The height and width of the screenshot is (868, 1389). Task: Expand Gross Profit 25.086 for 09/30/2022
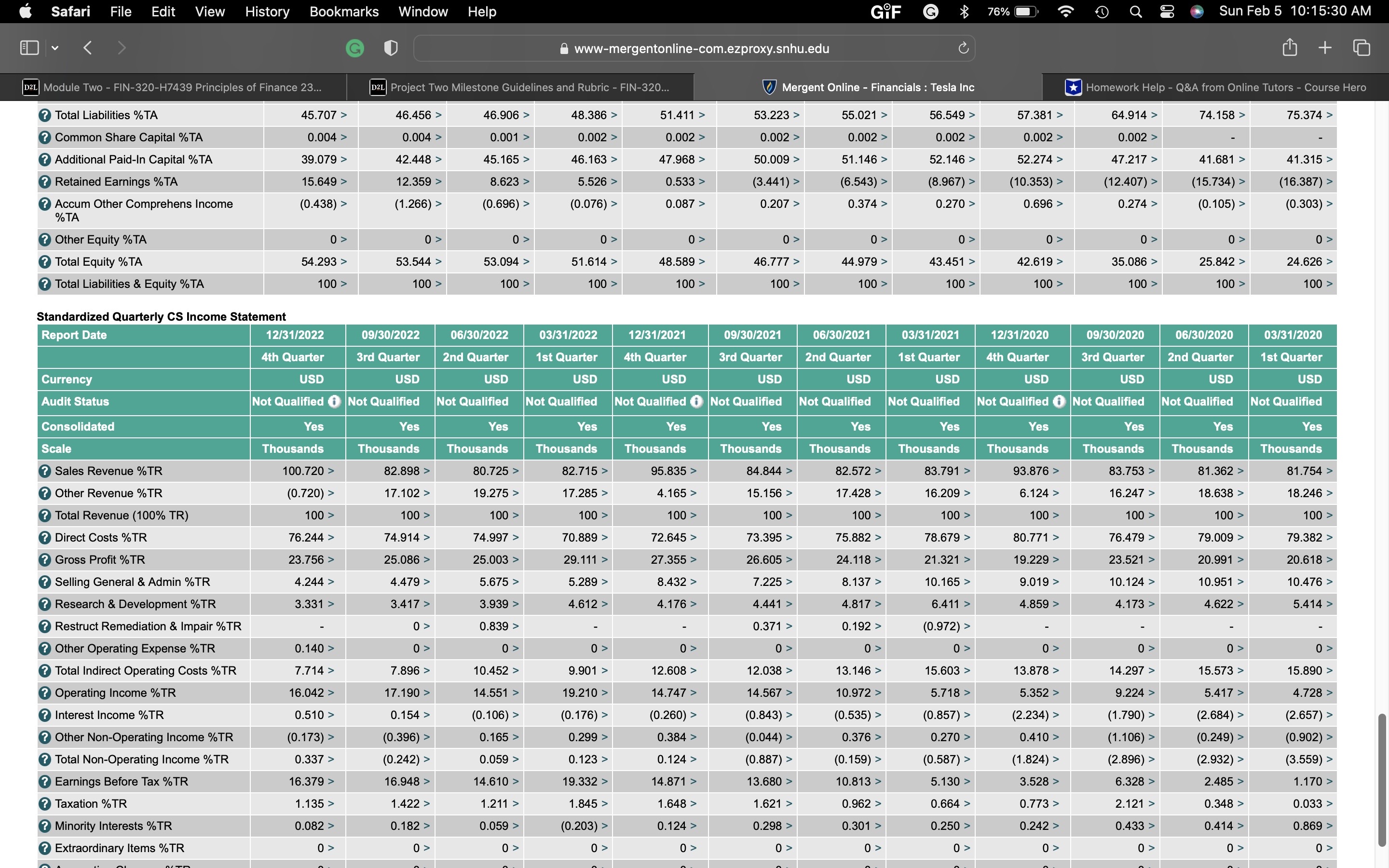point(426,560)
